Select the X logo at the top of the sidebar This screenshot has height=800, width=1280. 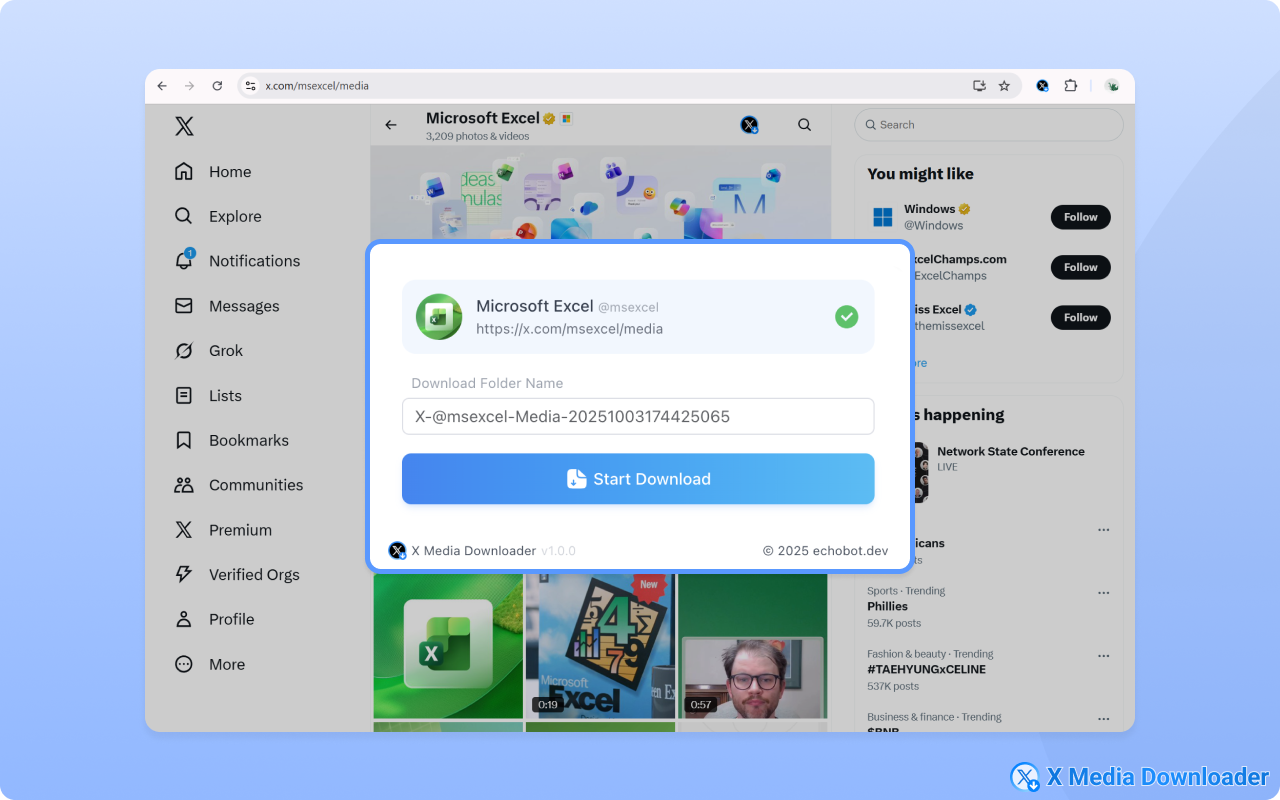184,126
